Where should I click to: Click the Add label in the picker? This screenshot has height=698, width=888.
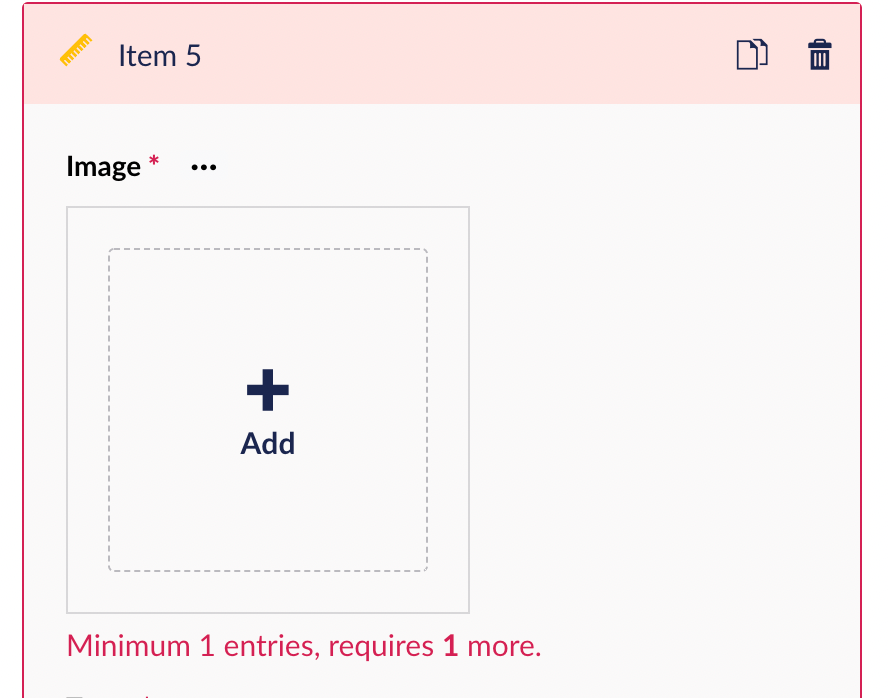[268, 444]
